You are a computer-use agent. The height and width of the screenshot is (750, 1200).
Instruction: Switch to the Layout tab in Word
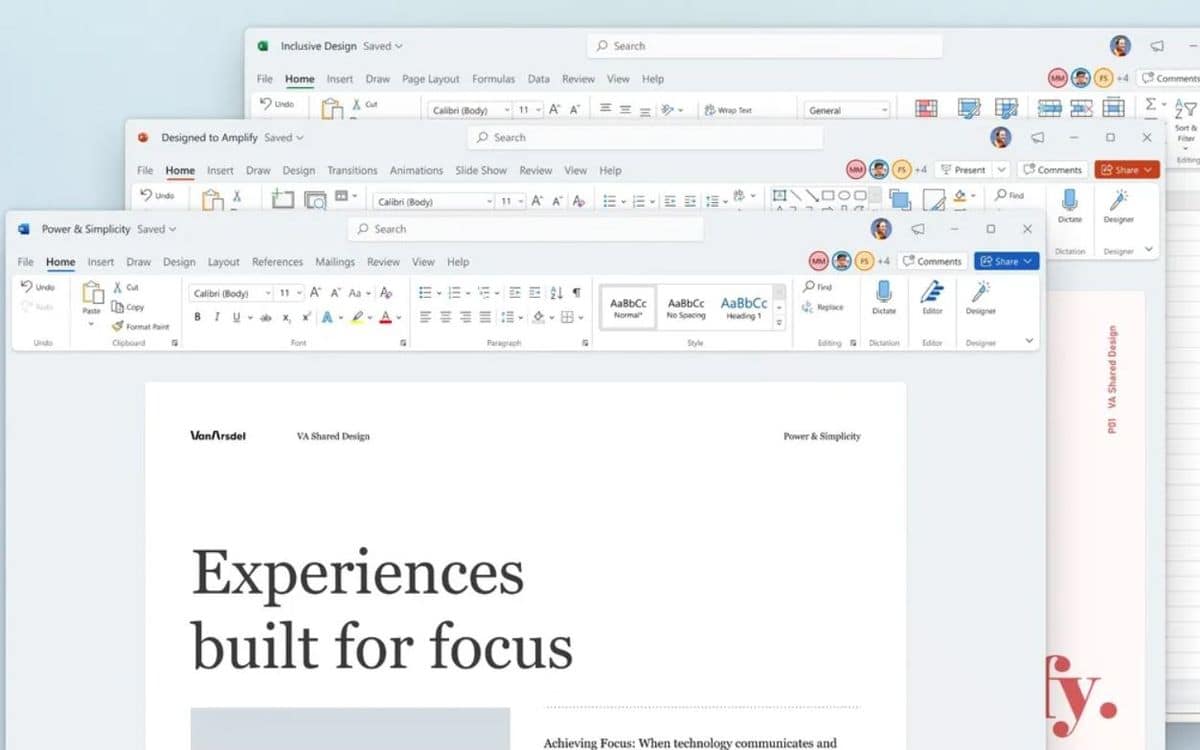click(224, 262)
